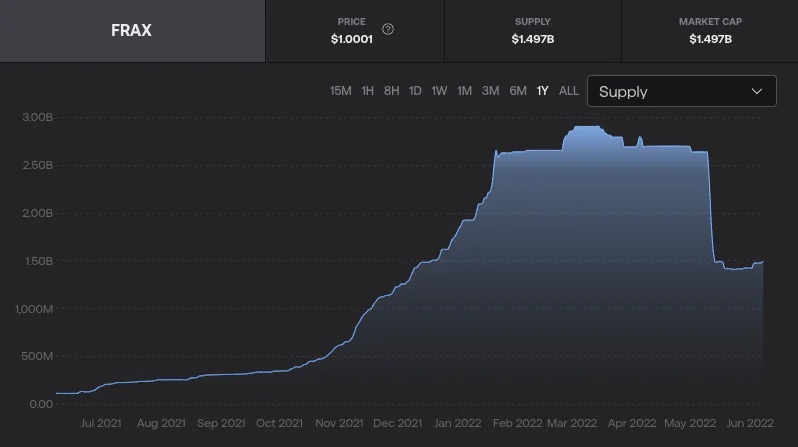Click the SUPPLY $1.497B panel

(532, 31)
